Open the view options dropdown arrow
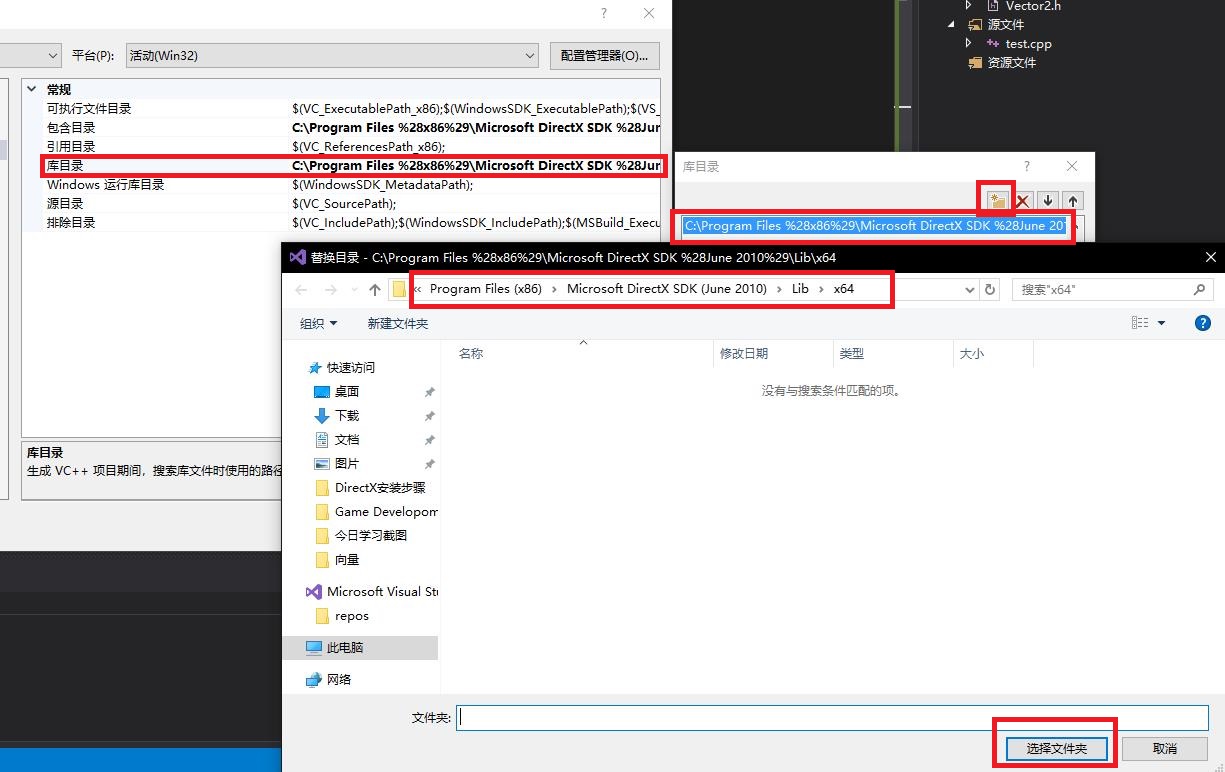 1161,323
